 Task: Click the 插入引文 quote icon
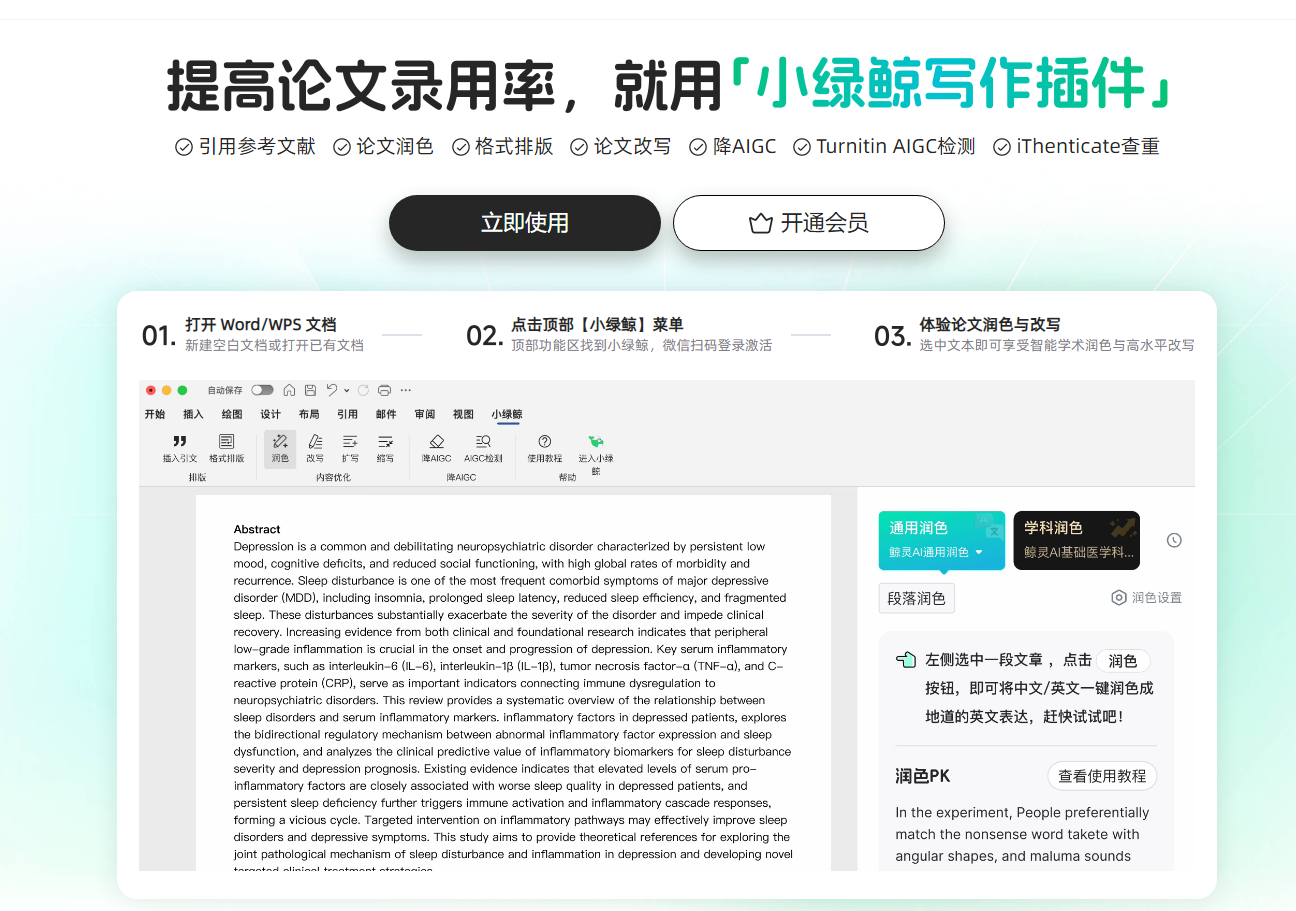(180, 441)
